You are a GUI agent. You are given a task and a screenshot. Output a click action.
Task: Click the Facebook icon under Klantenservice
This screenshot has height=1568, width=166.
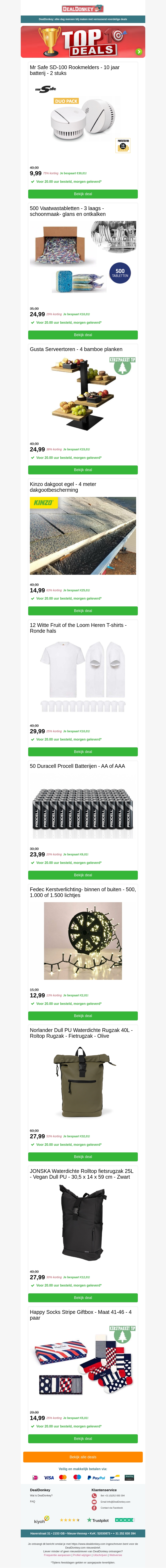(94, 1508)
